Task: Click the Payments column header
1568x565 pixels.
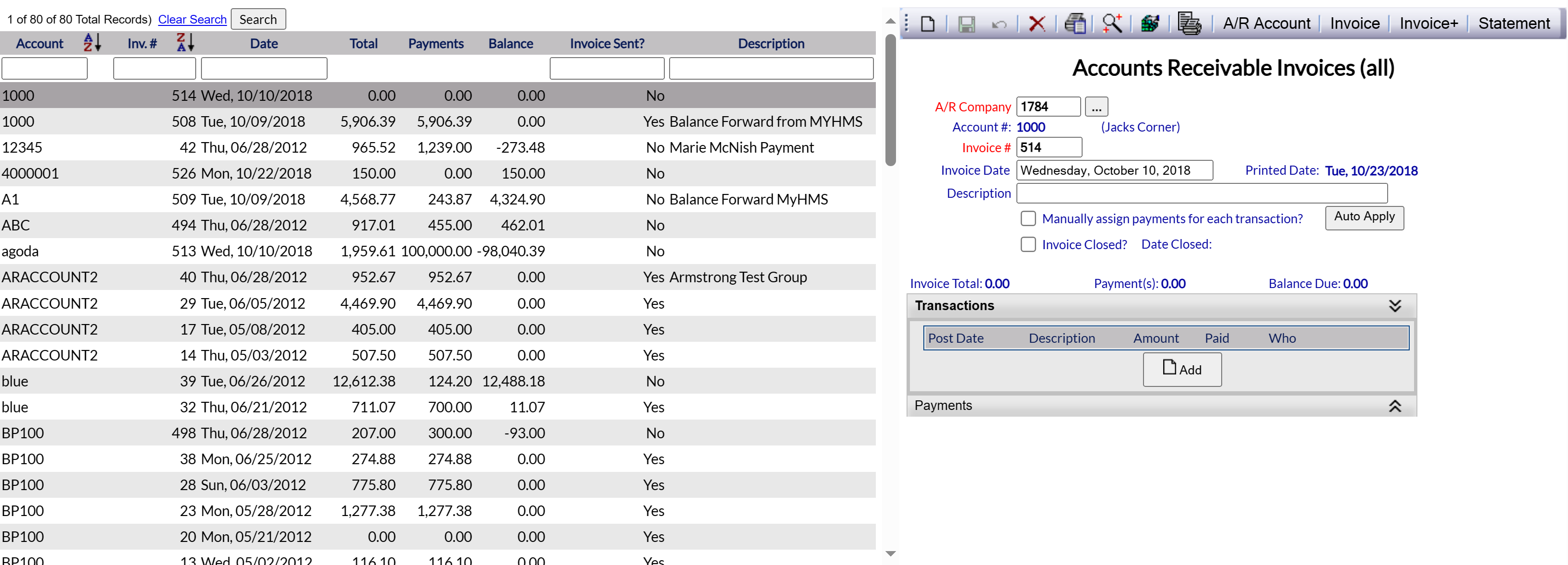Action: 436,43
